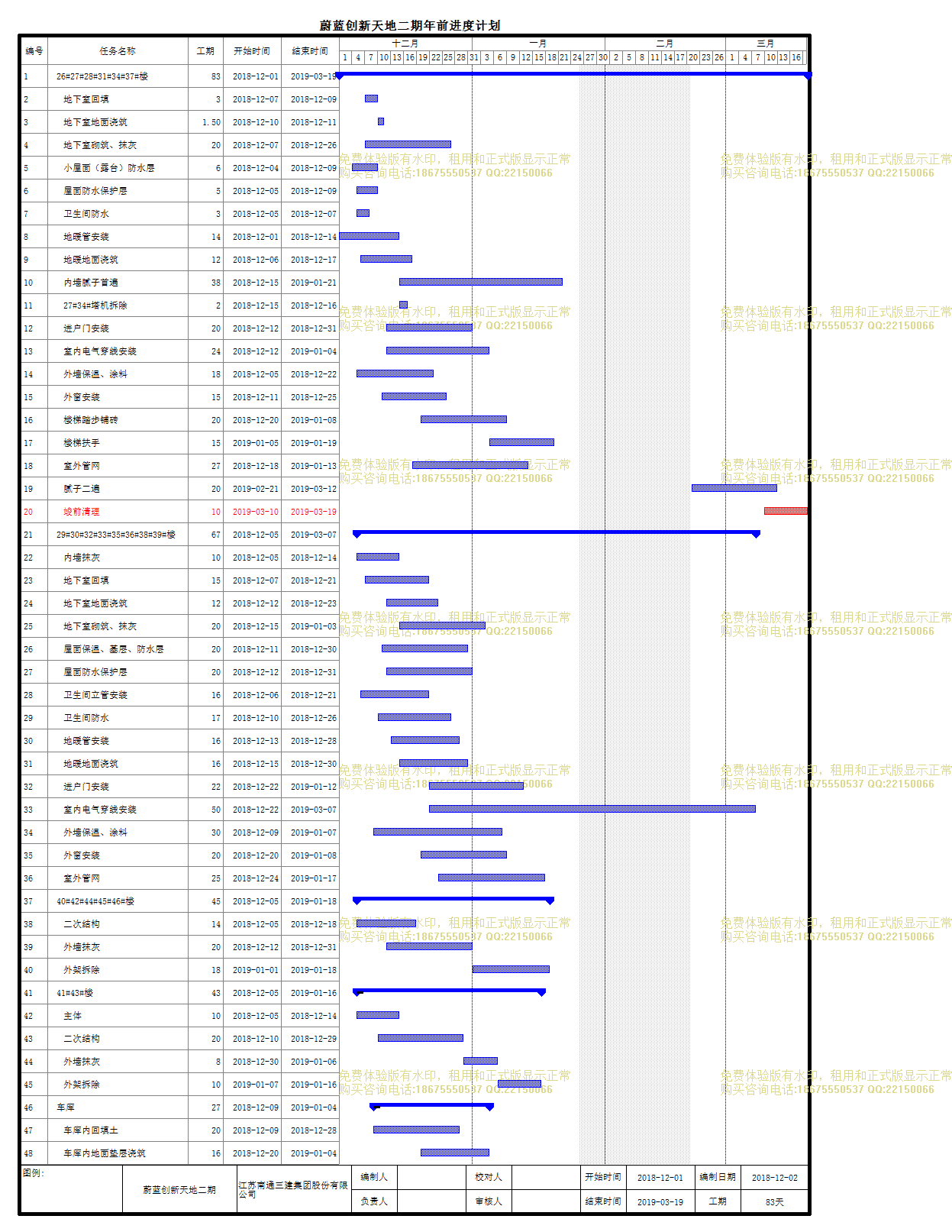Select task name 车库内地面垫层浇筑

[105, 1153]
